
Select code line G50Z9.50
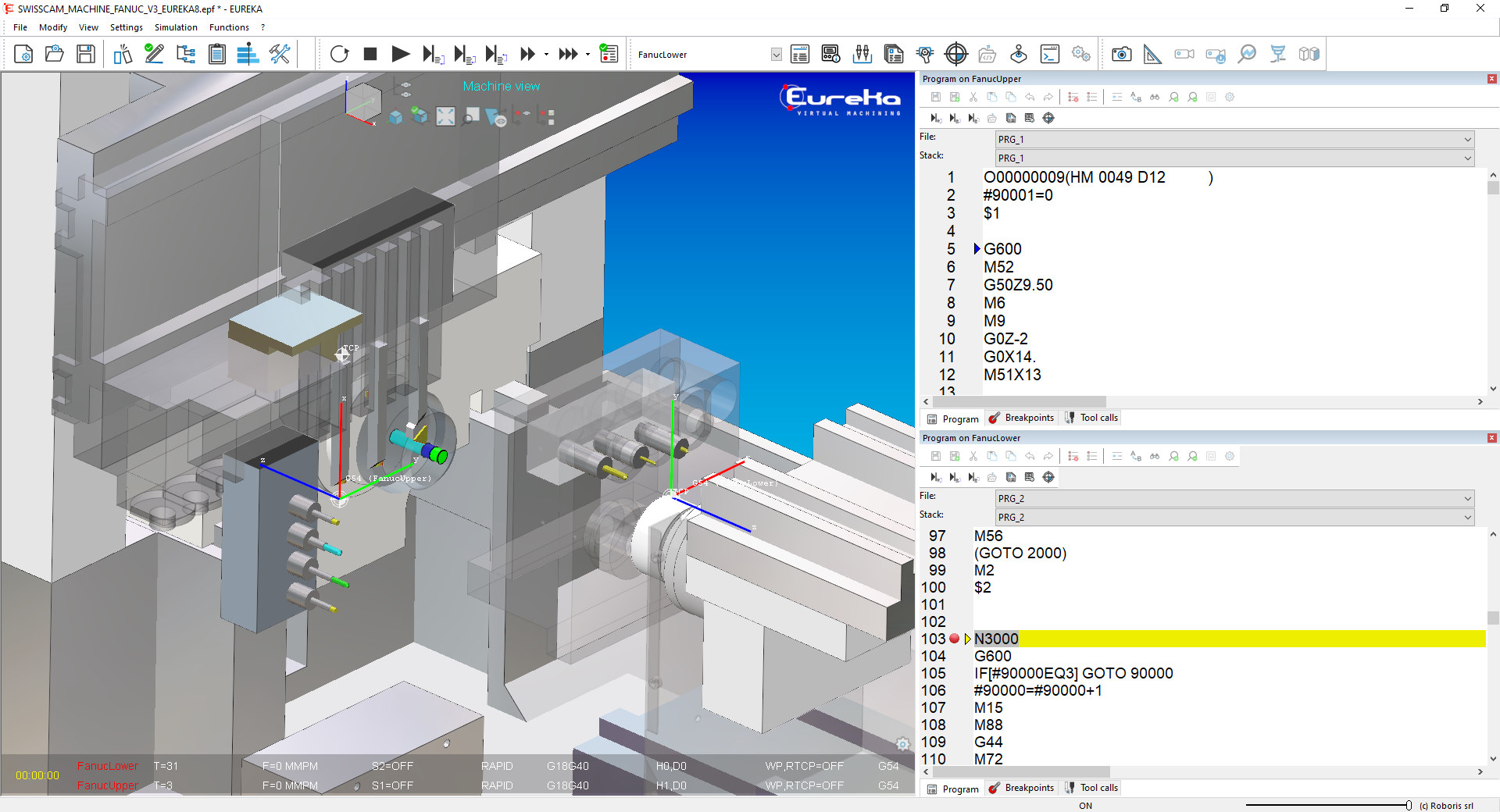[1018, 285]
